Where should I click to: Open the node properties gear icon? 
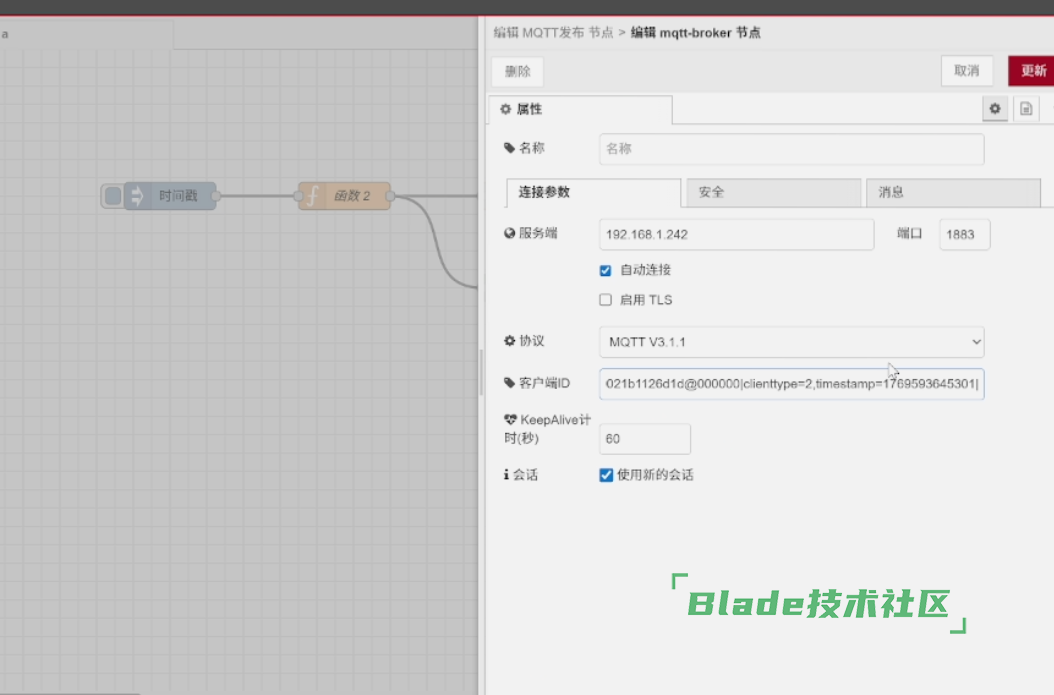994,109
